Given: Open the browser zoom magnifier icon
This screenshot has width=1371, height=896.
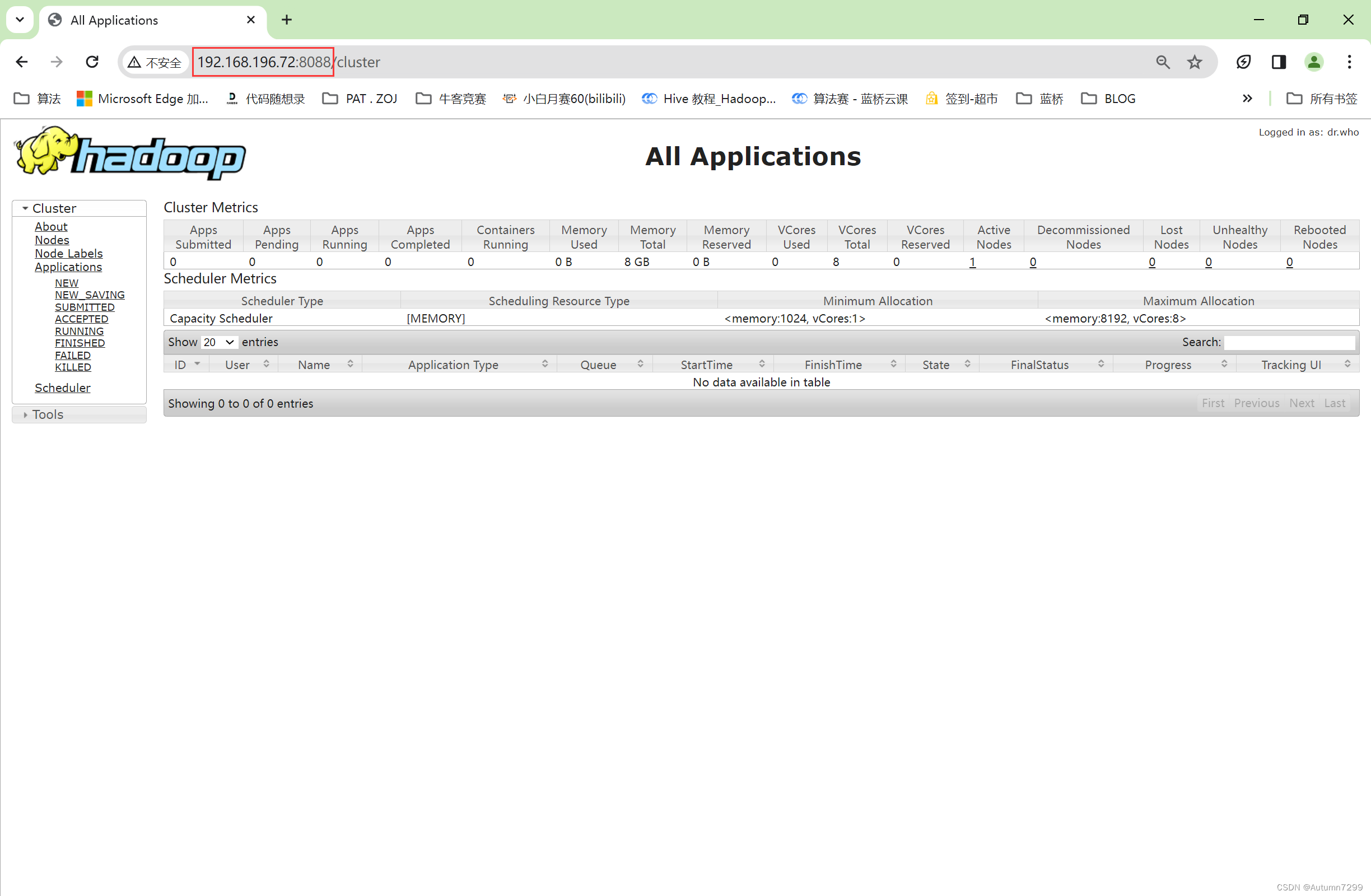Looking at the screenshot, I should tap(1163, 62).
